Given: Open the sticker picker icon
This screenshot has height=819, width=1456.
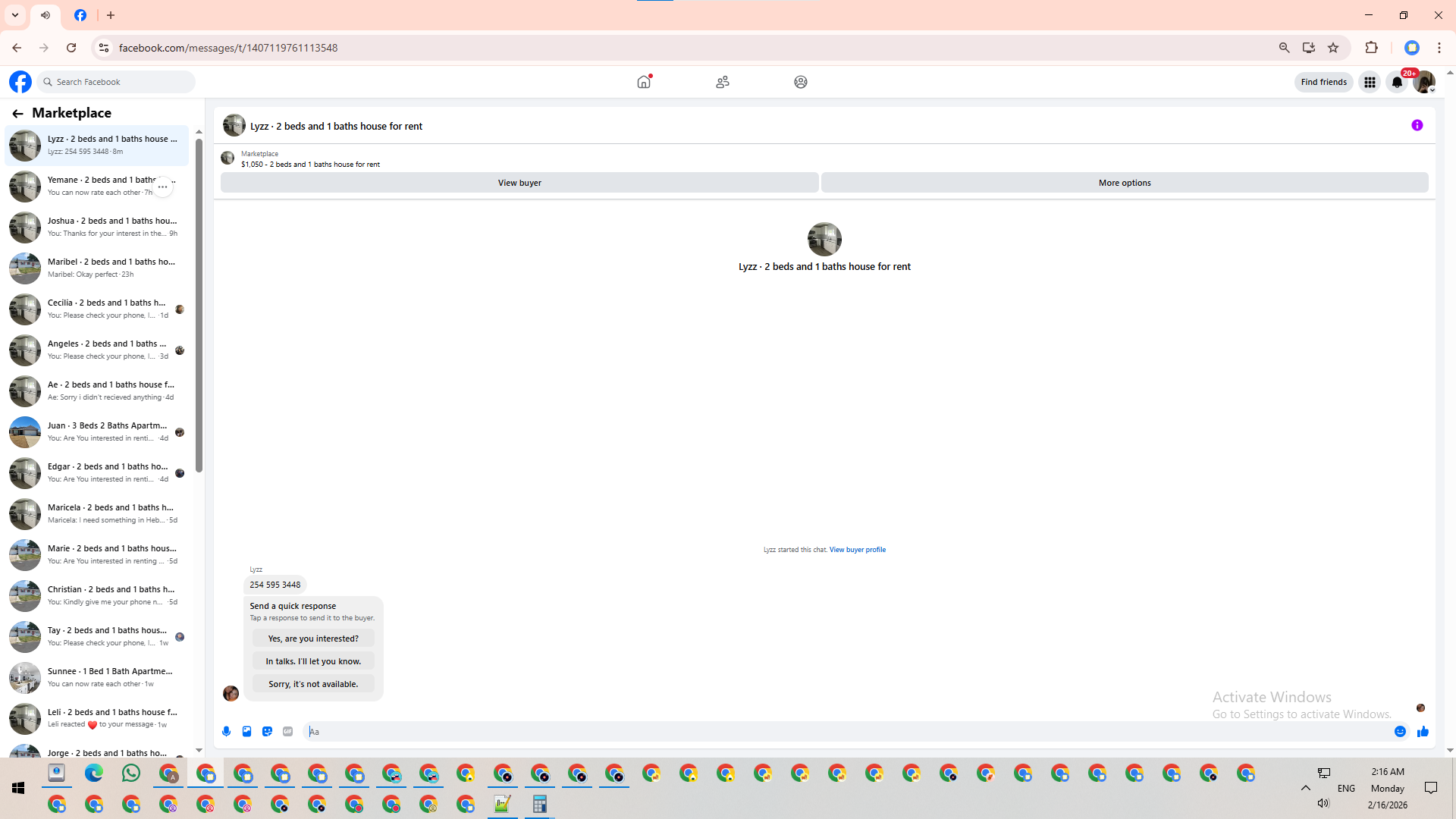Looking at the screenshot, I should 267,732.
